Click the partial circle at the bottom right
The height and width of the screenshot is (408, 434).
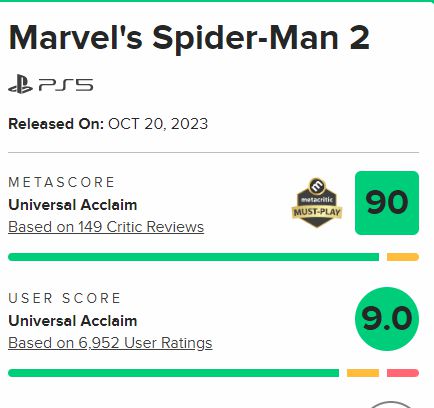[x=391, y=405]
